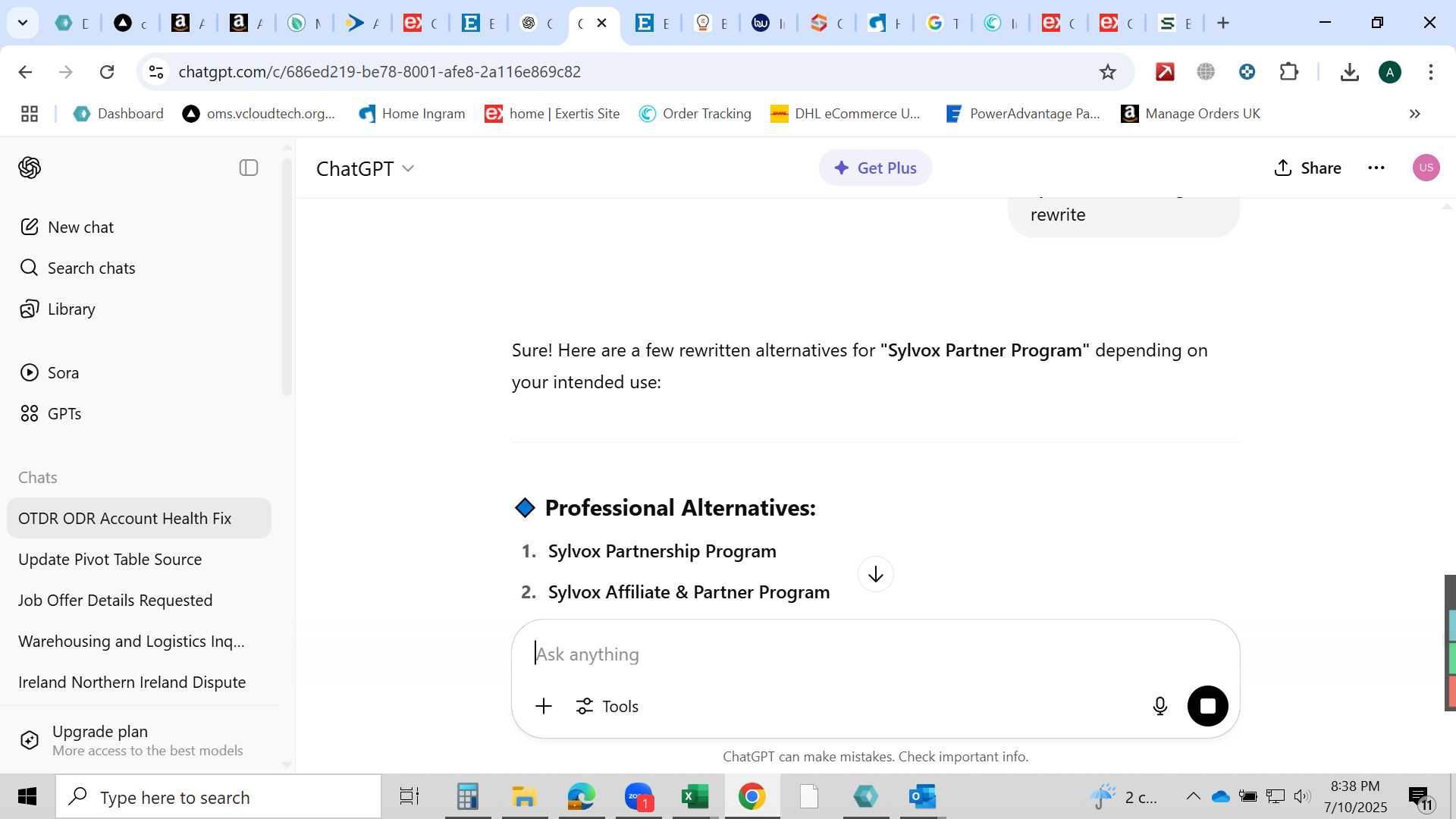Click the red arrow extension icon
Screen dimensions: 1456x819
1165,71
